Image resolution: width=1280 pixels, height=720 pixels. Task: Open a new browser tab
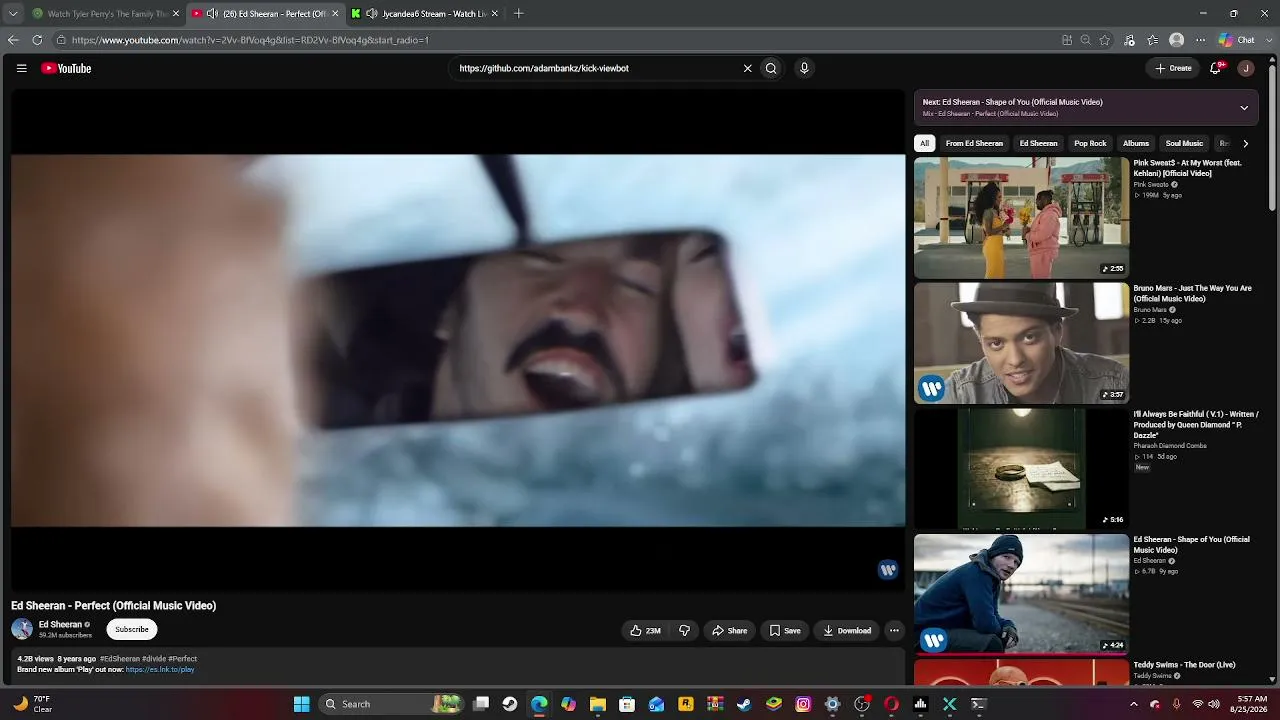[518, 14]
